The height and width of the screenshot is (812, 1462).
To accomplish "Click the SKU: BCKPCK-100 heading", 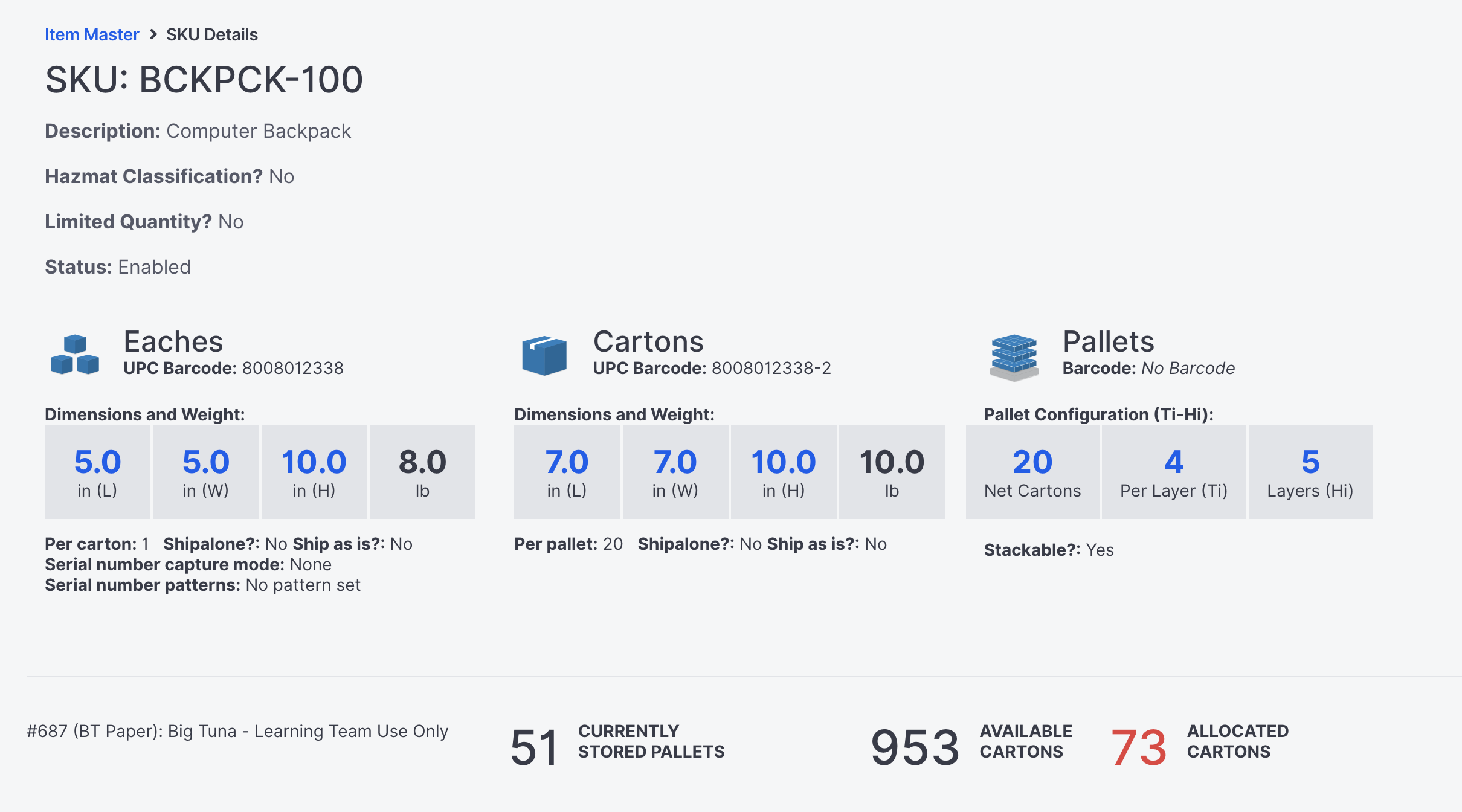I will pyautogui.click(x=204, y=80).
